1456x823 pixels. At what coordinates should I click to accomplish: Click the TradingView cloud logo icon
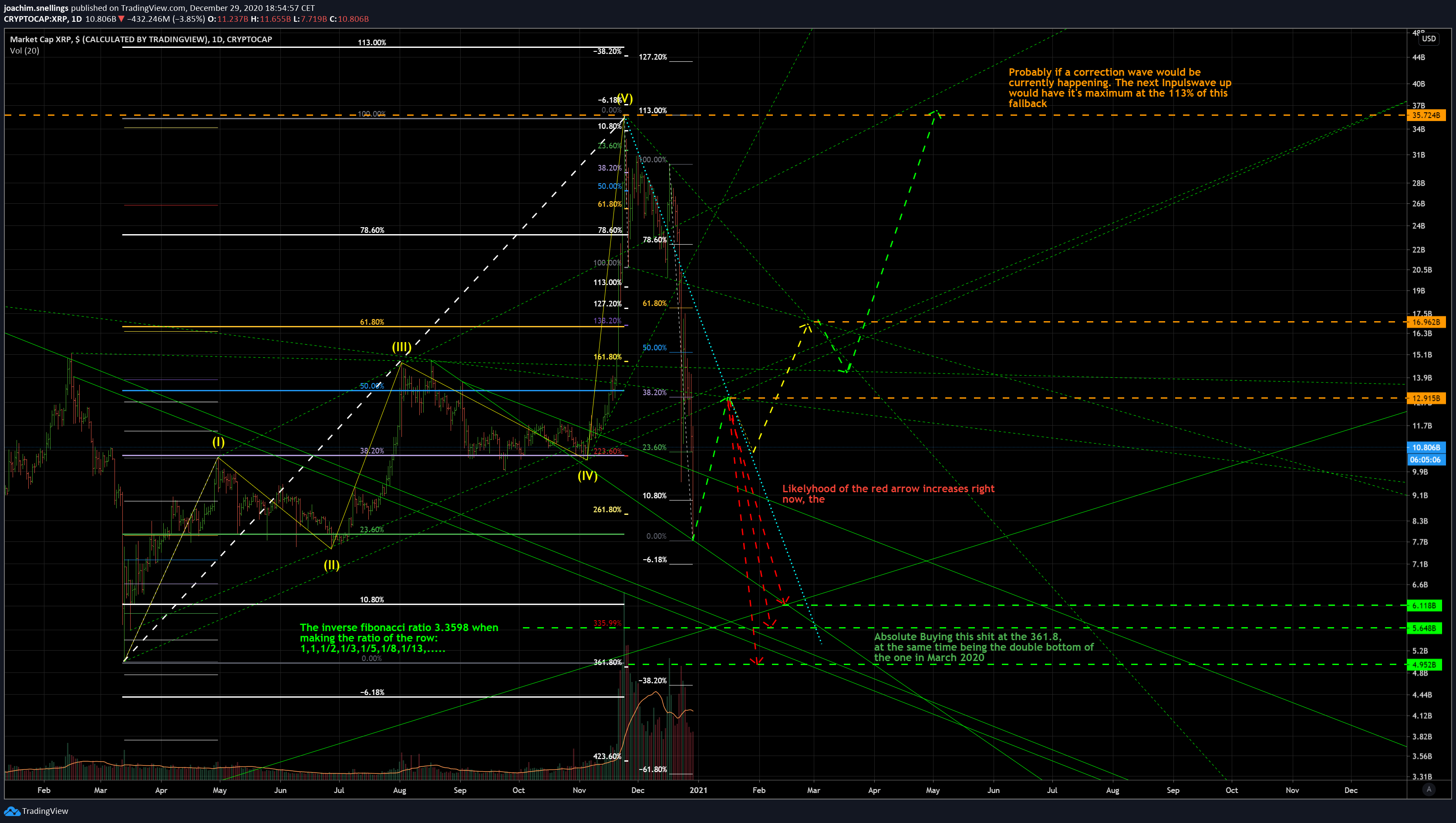[11, 811]
